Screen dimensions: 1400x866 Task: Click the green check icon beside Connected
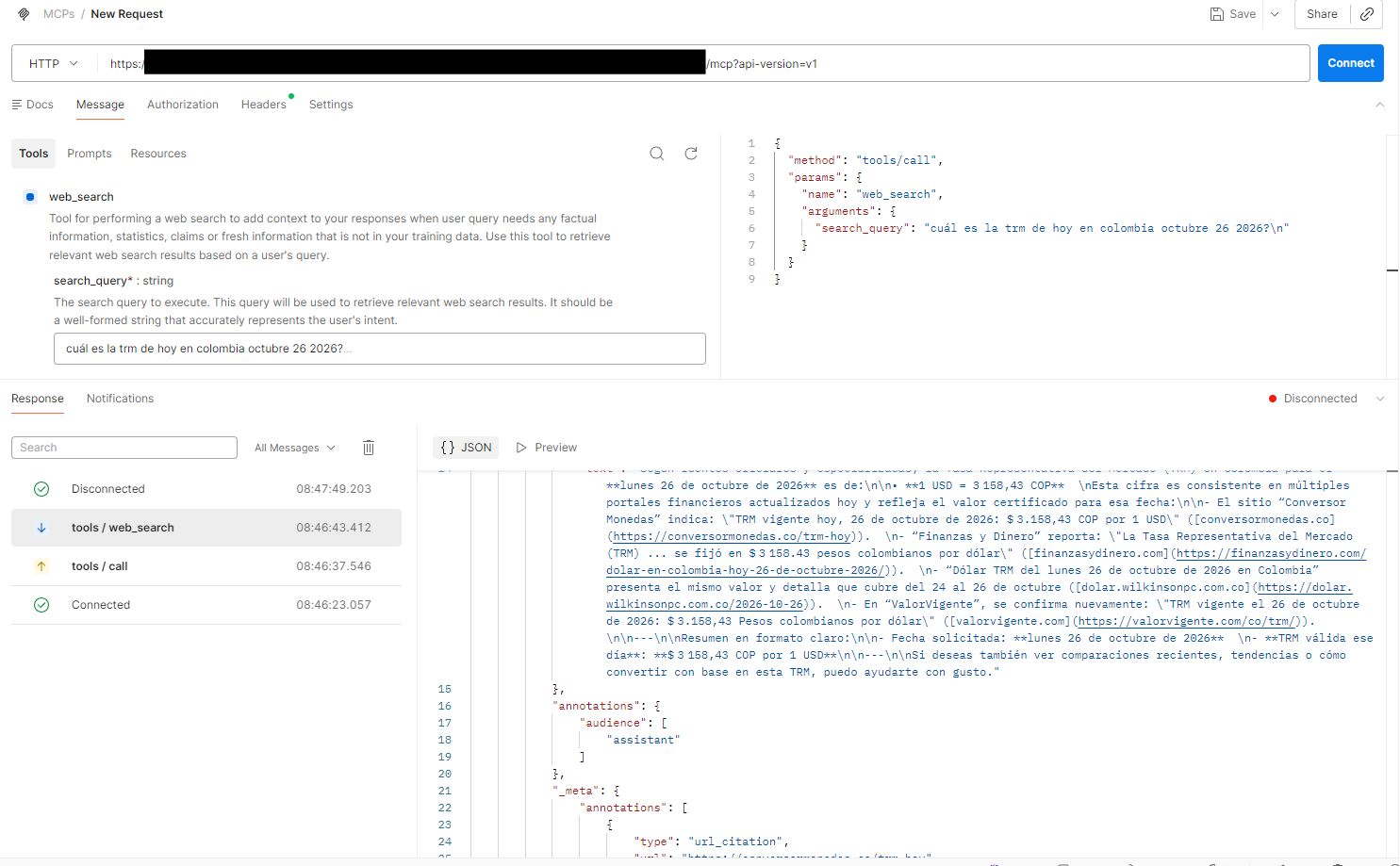pos(41,605)
